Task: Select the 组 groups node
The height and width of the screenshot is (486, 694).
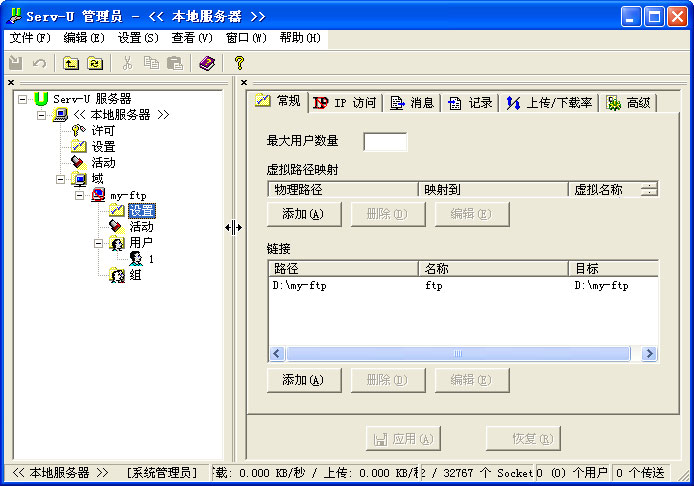Action: pyautogui.click(x=135, y=275)
